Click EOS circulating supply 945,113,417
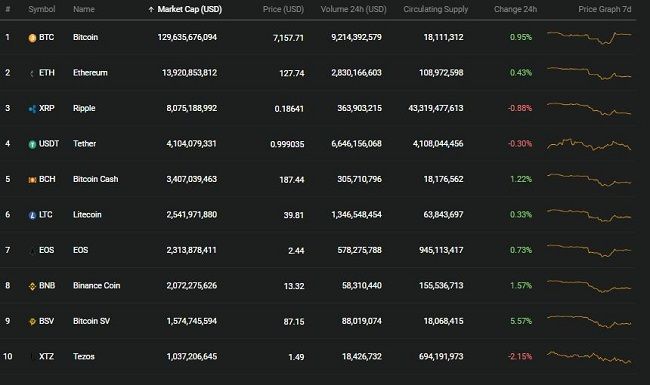Image resolution: width=650 pixels, height=385 pixels. pos(441,250)
